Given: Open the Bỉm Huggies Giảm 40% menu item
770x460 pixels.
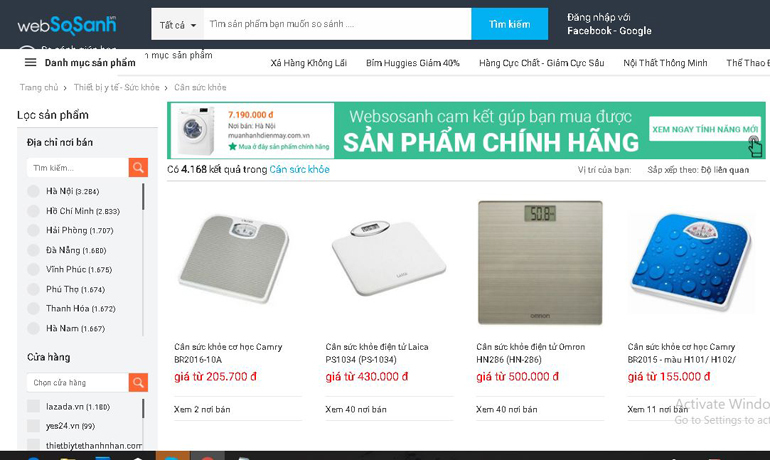Looking at the screenshot, I should coord(412,63).
